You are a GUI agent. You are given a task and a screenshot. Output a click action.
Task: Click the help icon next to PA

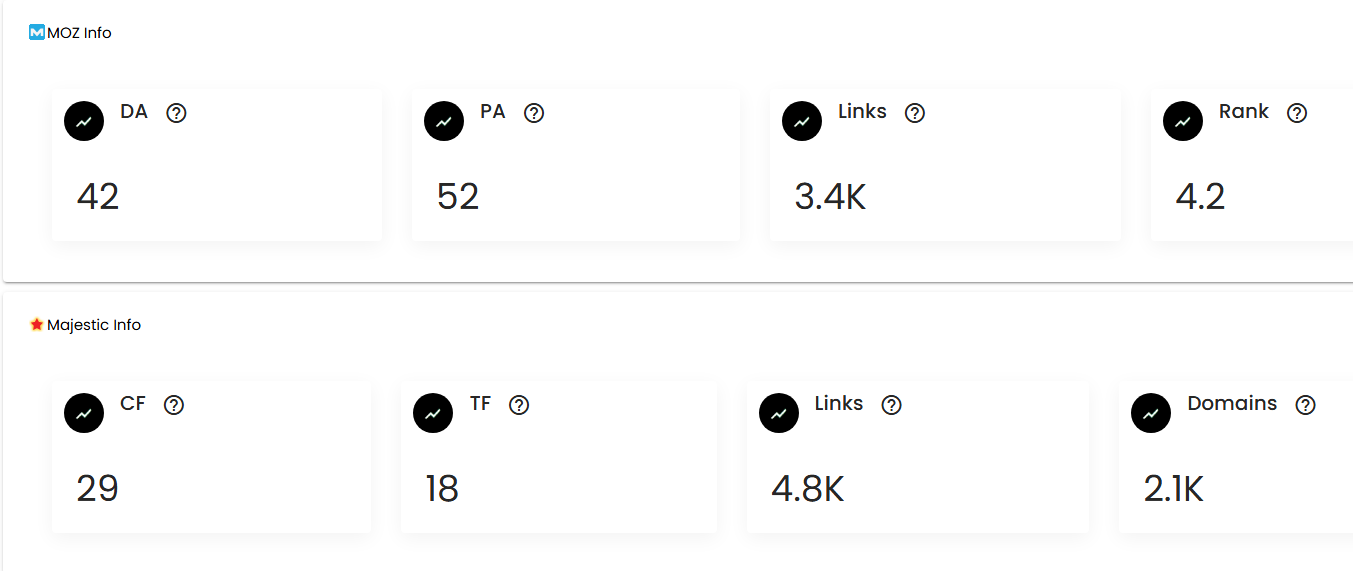coord(534,113)
